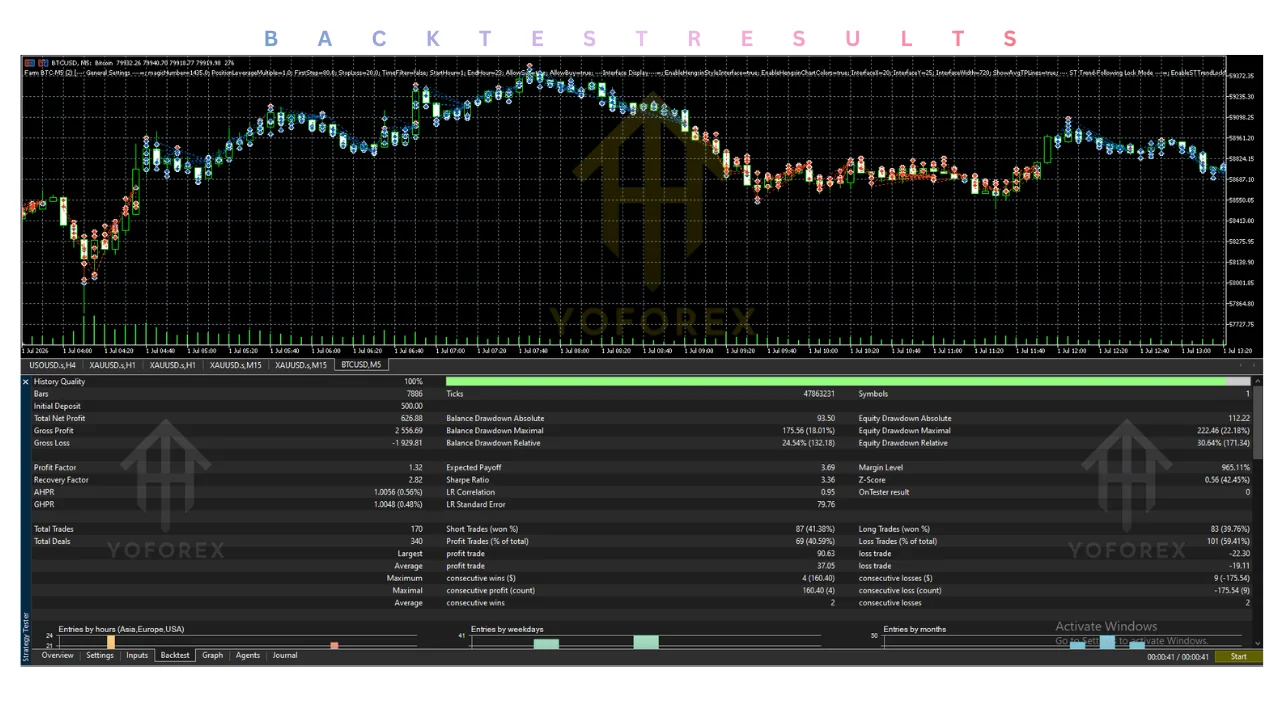Click the Sharpe Ratio value 3.36
1280x720 pixels.
click(828, 480)
